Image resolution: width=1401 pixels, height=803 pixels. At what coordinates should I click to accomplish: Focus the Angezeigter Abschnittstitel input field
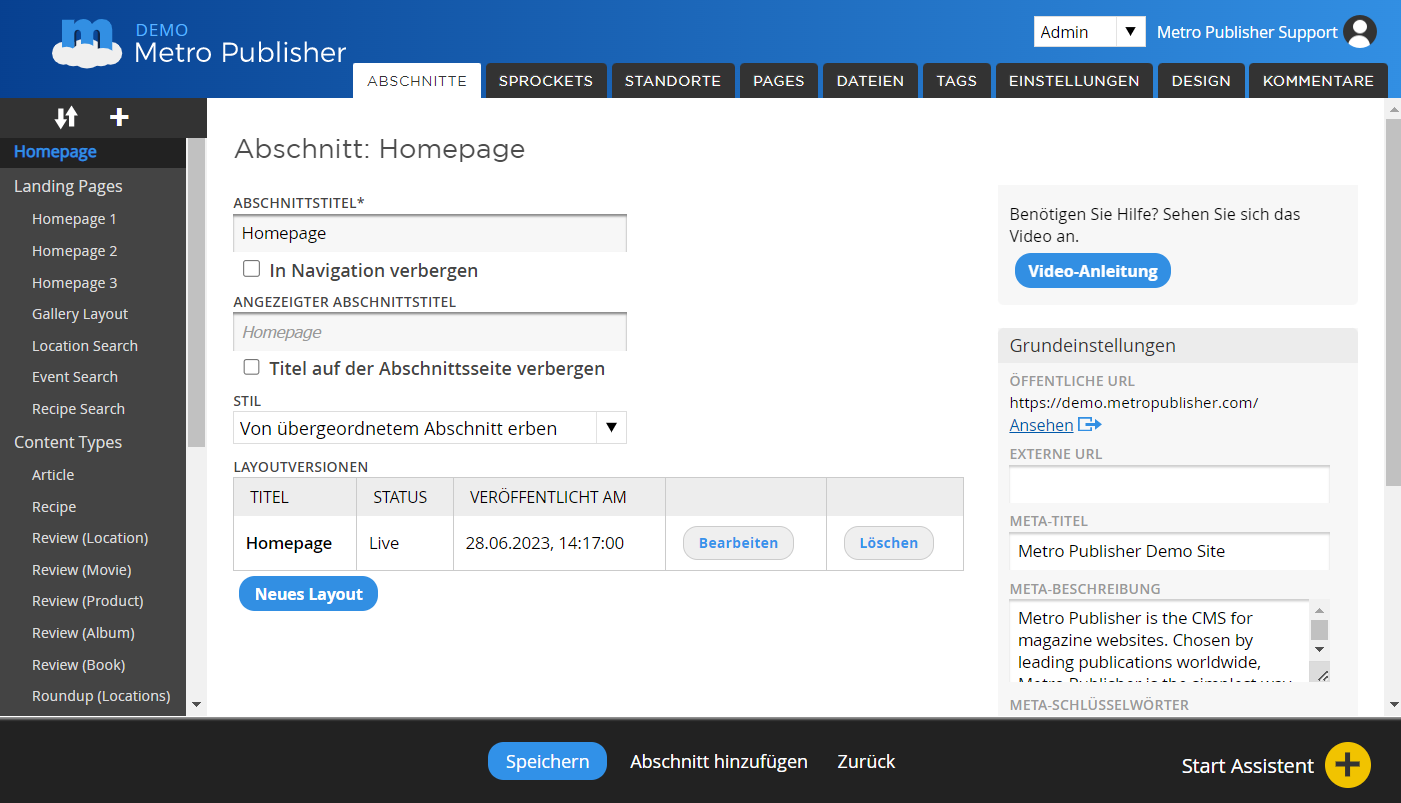pyautogui.click(x=430, y=332)
